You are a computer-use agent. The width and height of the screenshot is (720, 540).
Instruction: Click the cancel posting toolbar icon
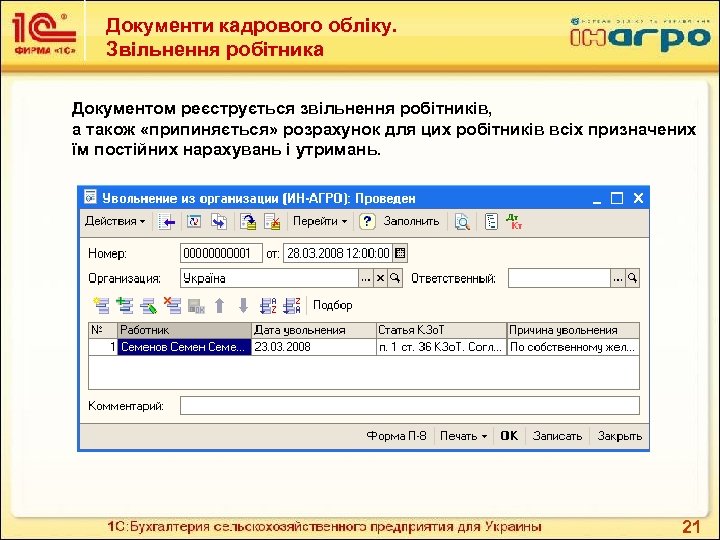click(x=272, y=222)
